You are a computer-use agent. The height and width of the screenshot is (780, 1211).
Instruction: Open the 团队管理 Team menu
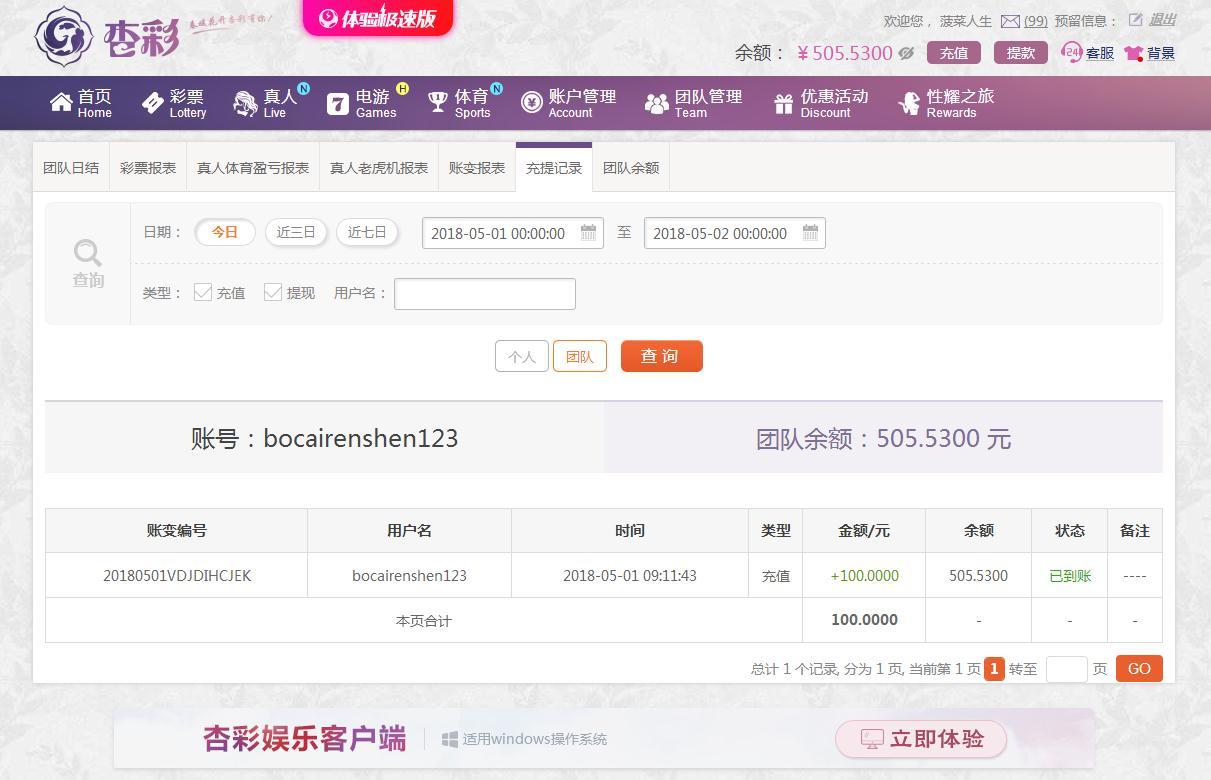(x=693, y=103)
